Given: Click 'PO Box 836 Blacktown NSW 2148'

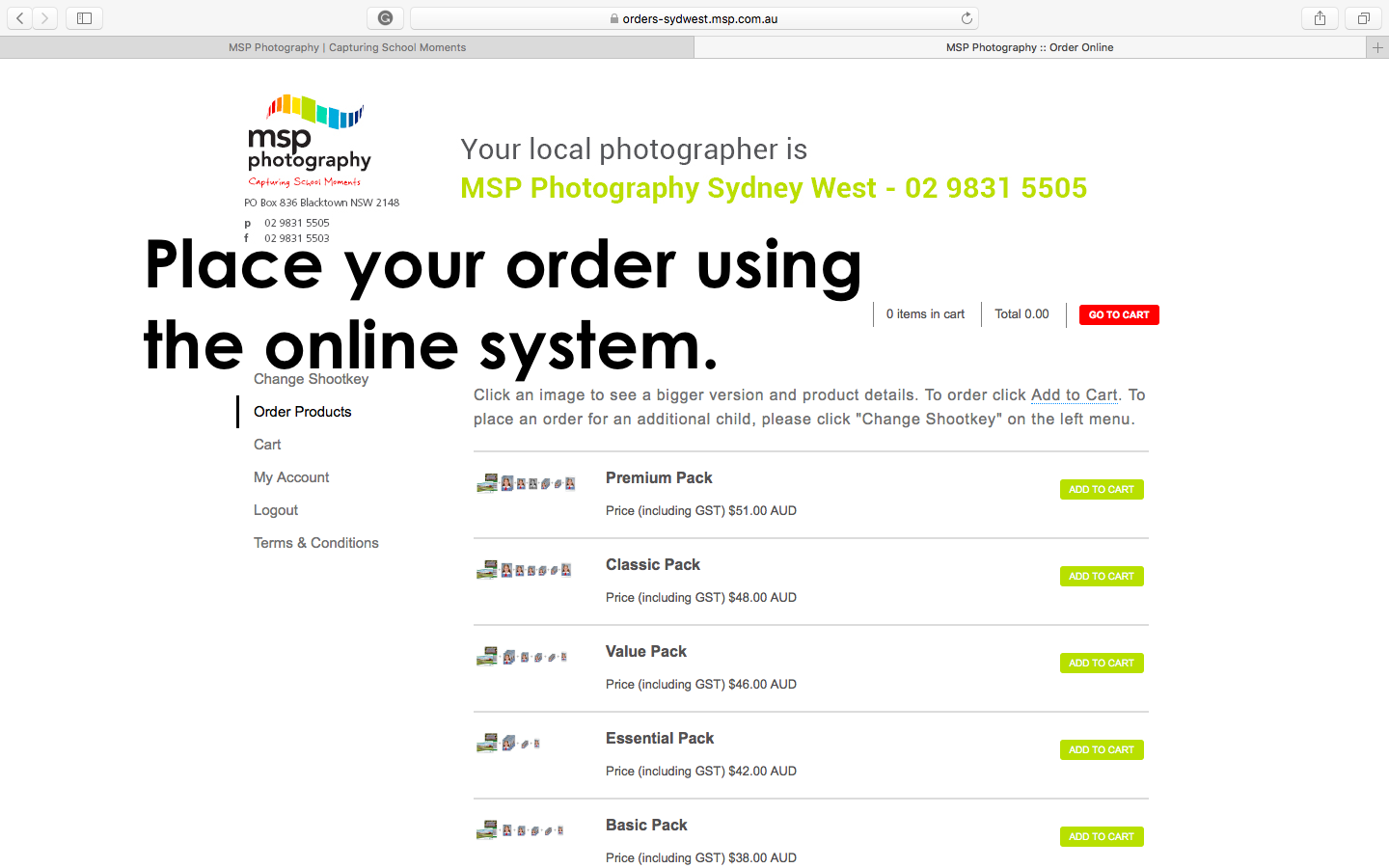Looking at the screenshot, I should point(321,203).
